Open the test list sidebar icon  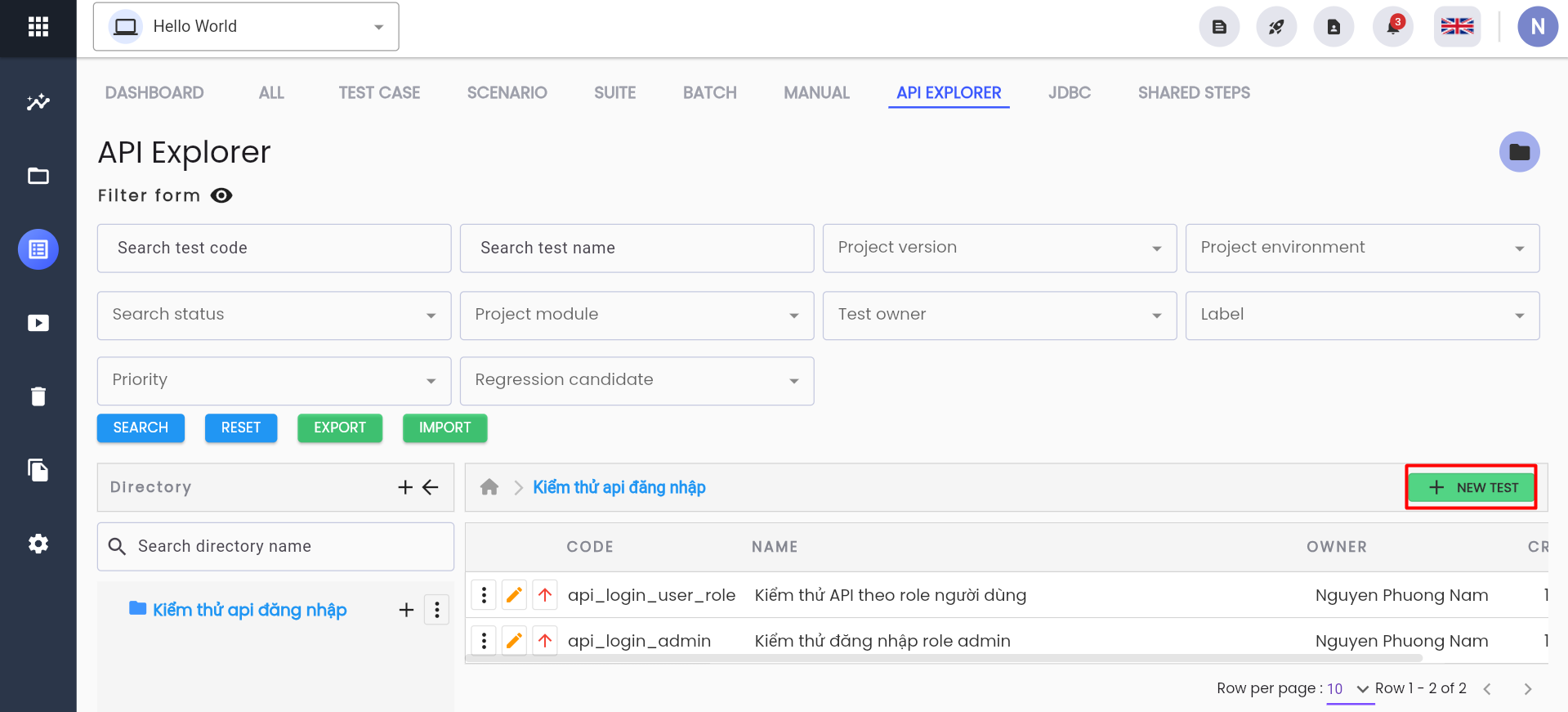[38, 249]
